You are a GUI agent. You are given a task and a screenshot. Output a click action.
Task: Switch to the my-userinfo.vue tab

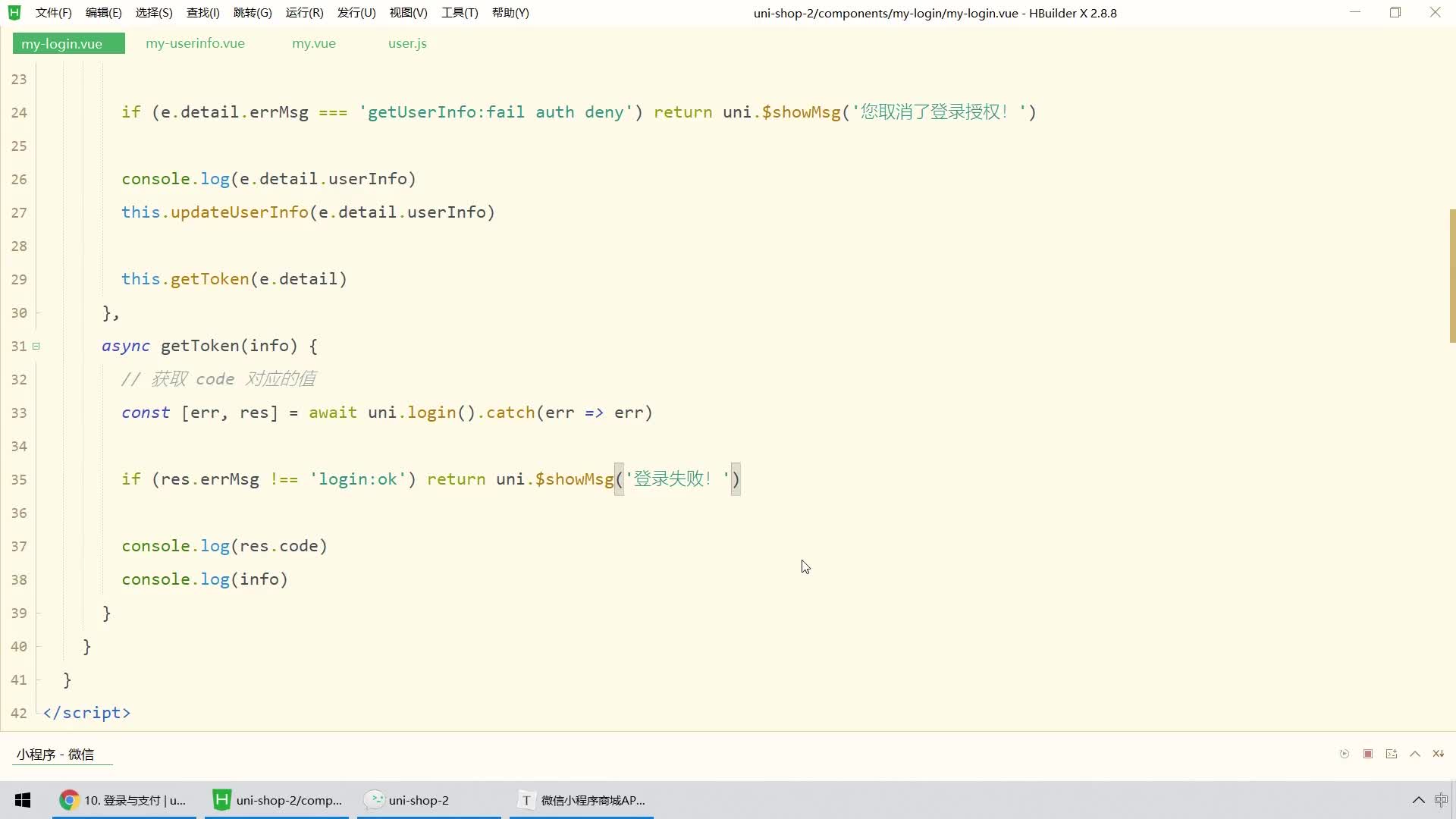195,43
